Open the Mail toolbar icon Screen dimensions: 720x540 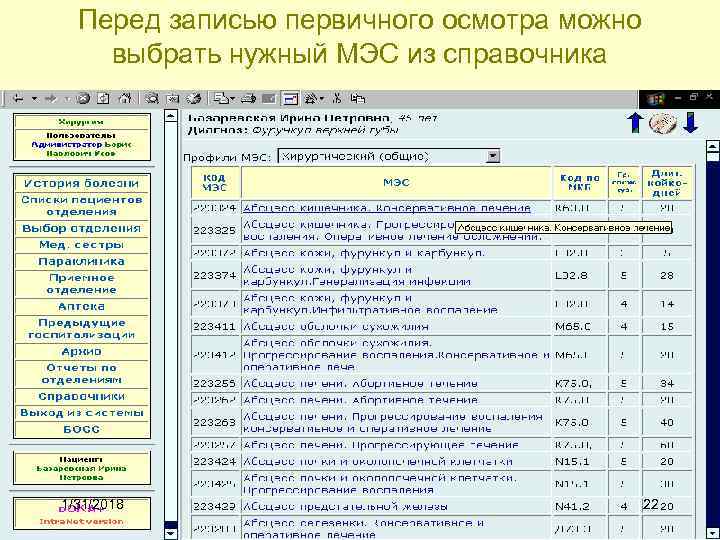tap(224, 99)
